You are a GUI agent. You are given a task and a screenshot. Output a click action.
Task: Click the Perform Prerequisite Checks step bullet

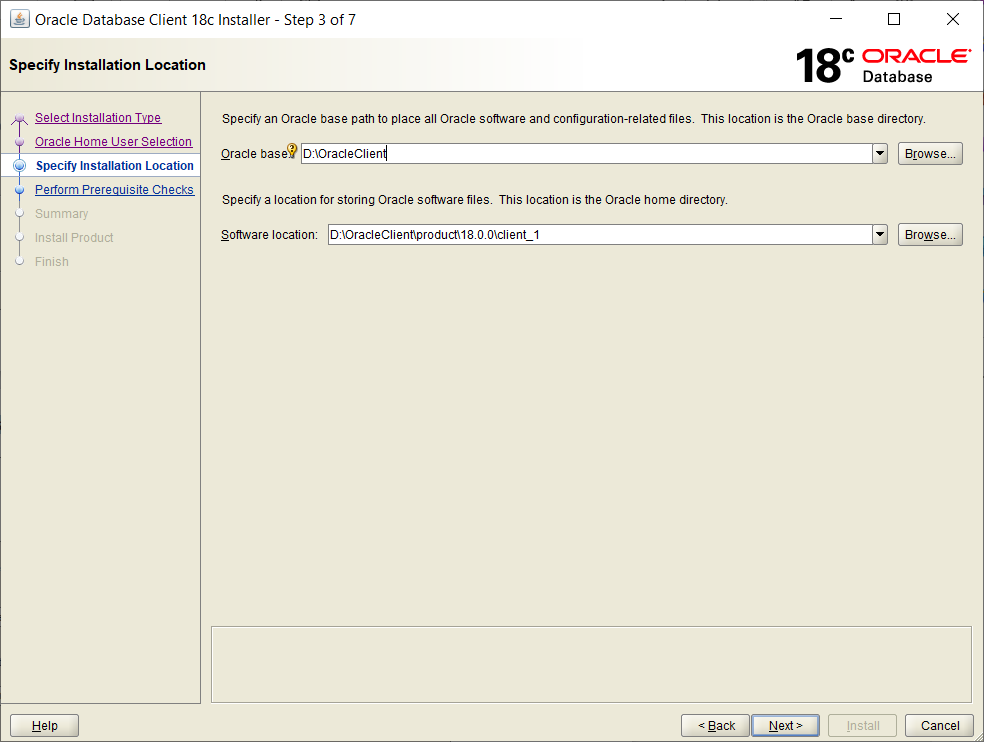tap(19, 190)
